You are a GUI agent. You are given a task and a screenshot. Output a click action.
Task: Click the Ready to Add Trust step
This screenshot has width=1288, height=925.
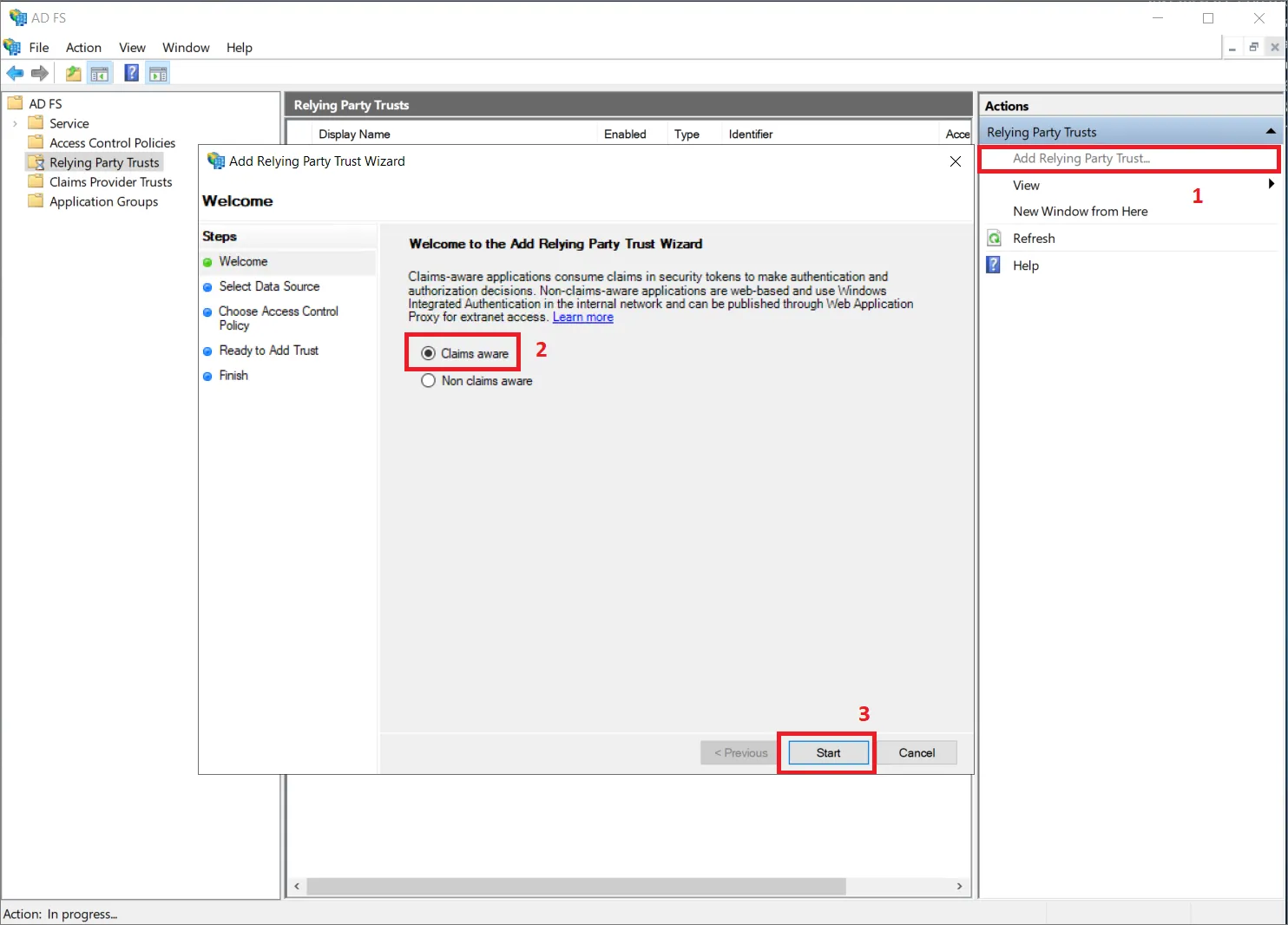point(269,350)
